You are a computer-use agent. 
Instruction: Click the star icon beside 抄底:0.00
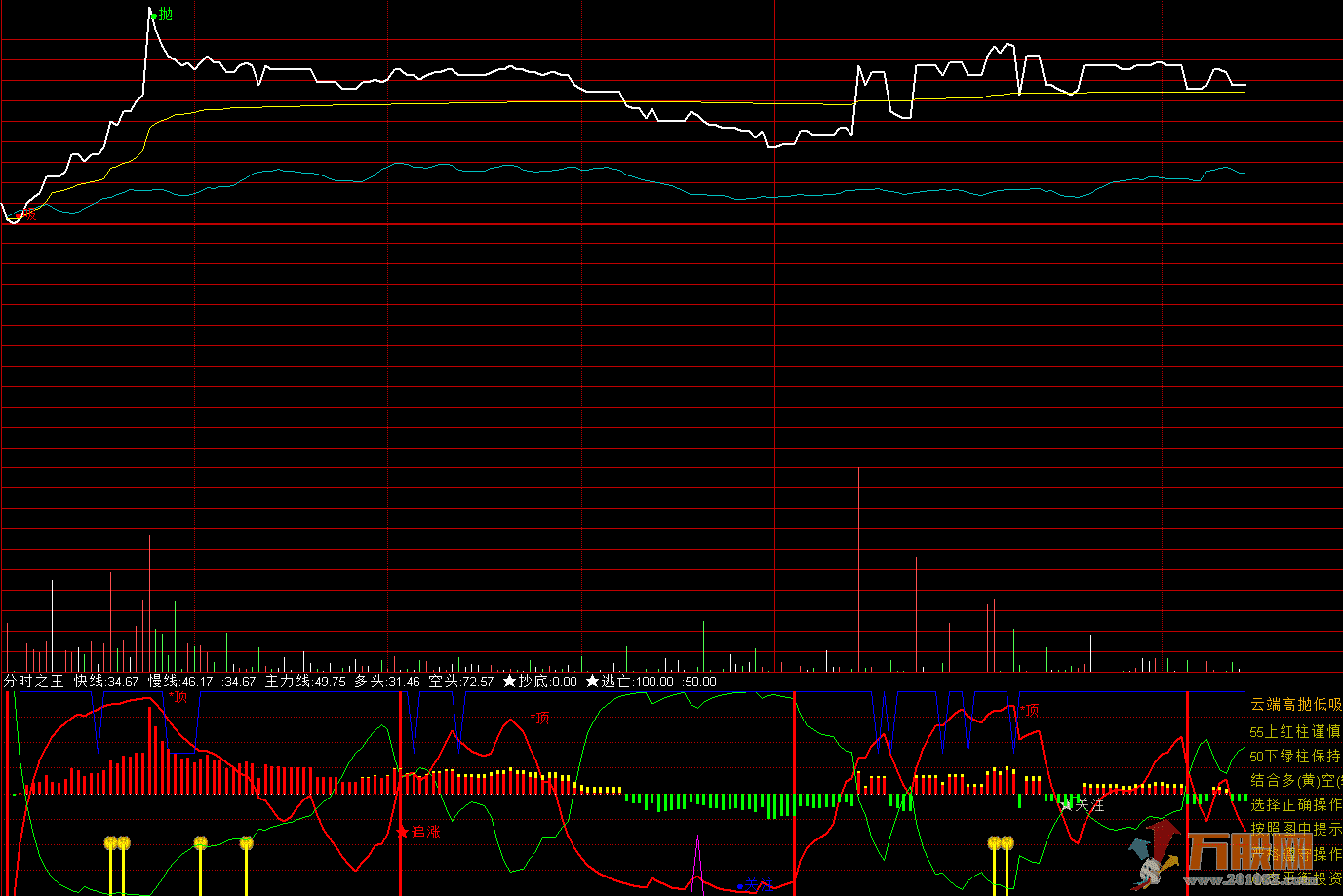(x=509, y=682)
